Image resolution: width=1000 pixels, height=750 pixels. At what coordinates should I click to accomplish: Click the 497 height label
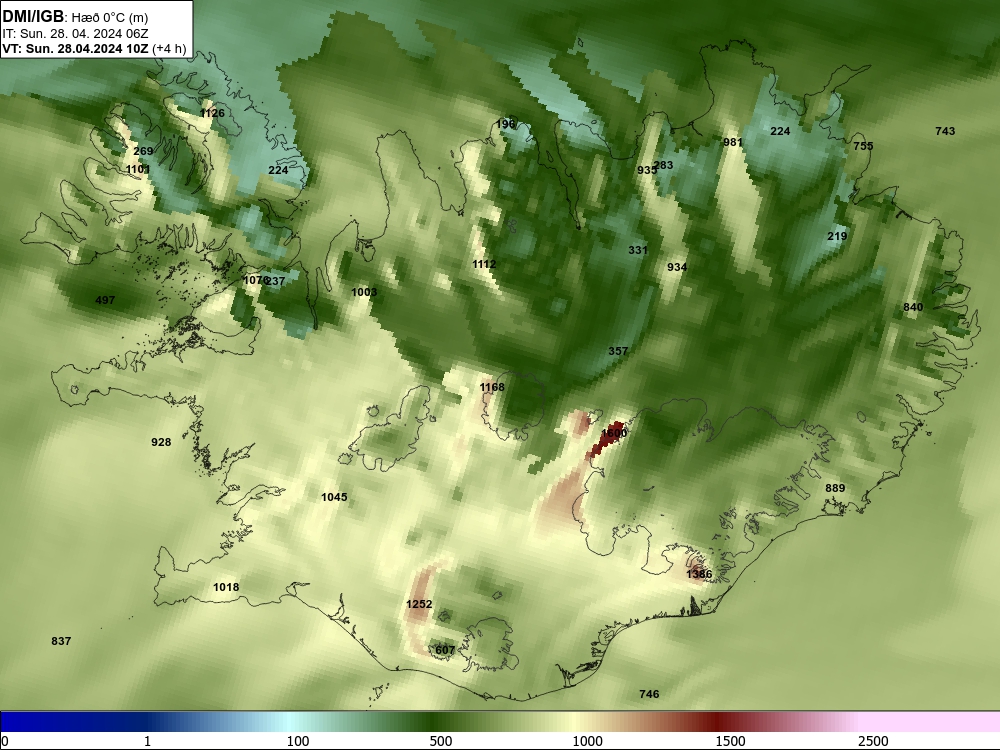tap(105, 300)
